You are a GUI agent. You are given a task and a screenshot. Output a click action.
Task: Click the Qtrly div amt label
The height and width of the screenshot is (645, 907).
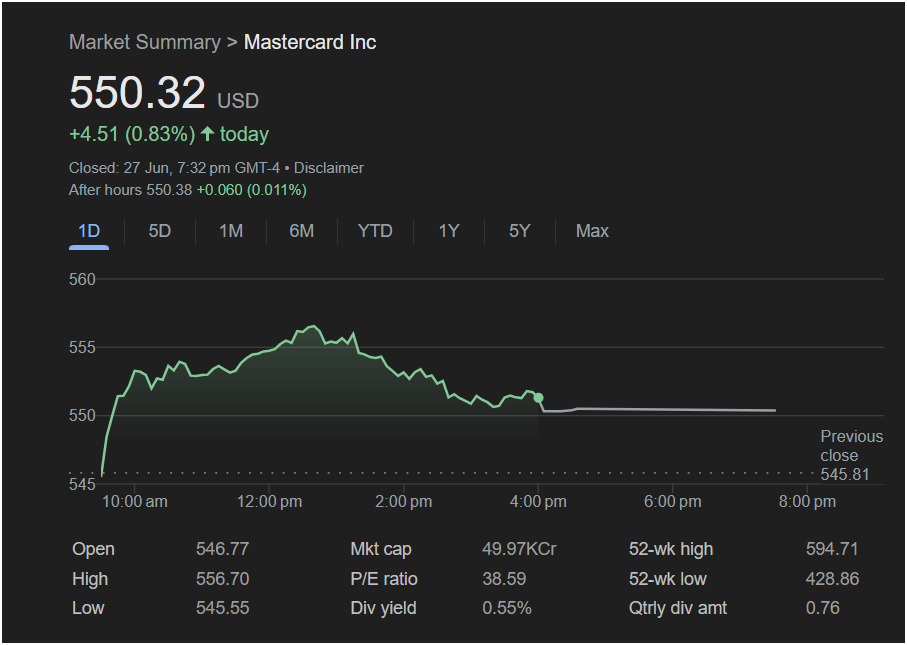(678, 608)
